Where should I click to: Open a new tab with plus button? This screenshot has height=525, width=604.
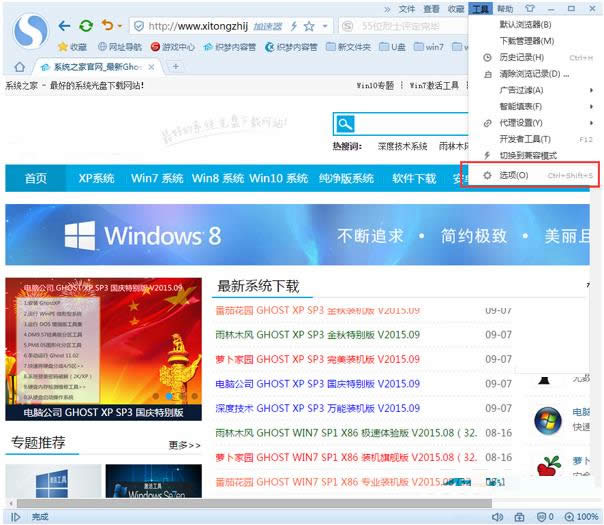pyautogui.click(x=176, y=67)
